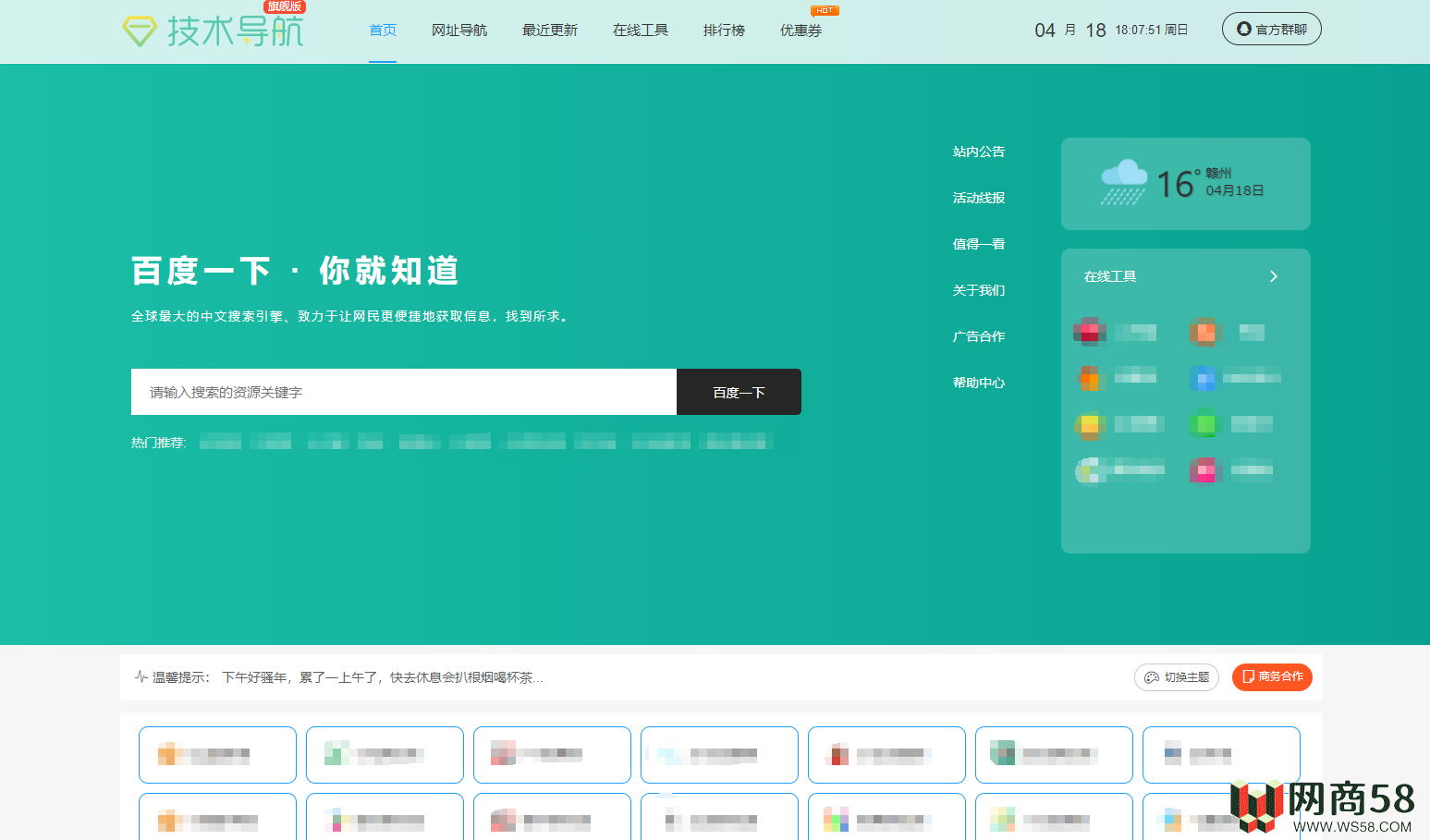
Task: Open the 站内公告 link
Action: coord(979,152)
